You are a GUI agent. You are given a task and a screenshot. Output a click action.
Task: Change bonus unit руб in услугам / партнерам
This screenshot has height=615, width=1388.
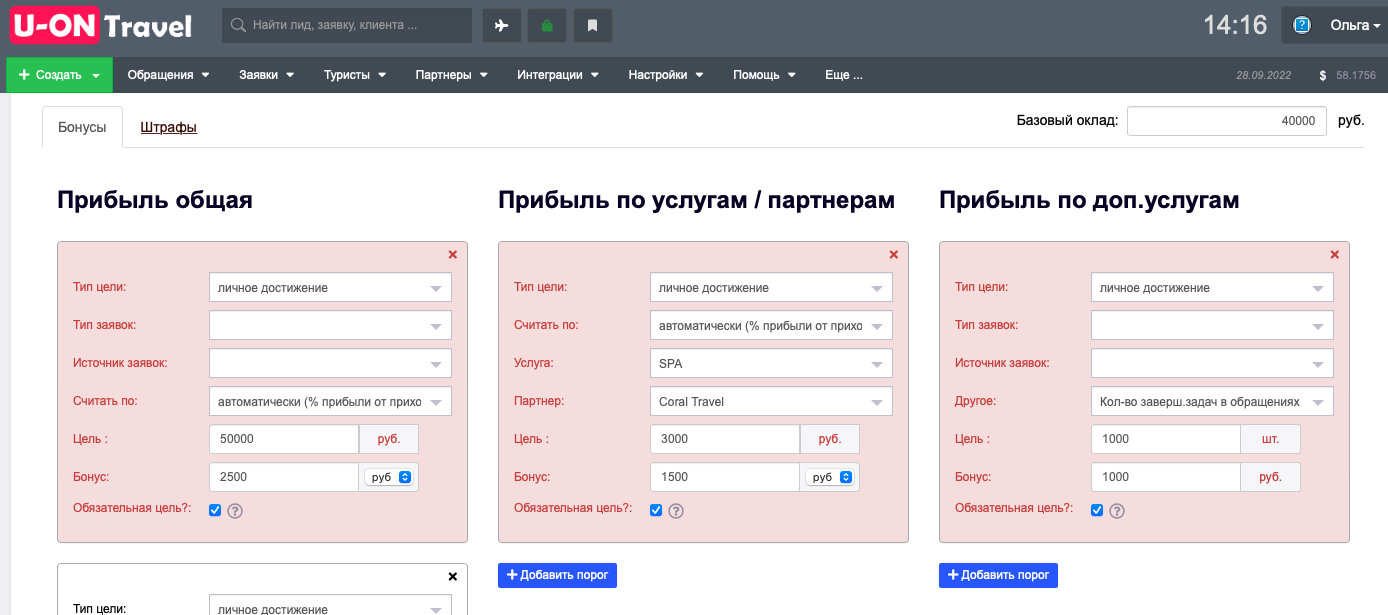click(830, 477)
